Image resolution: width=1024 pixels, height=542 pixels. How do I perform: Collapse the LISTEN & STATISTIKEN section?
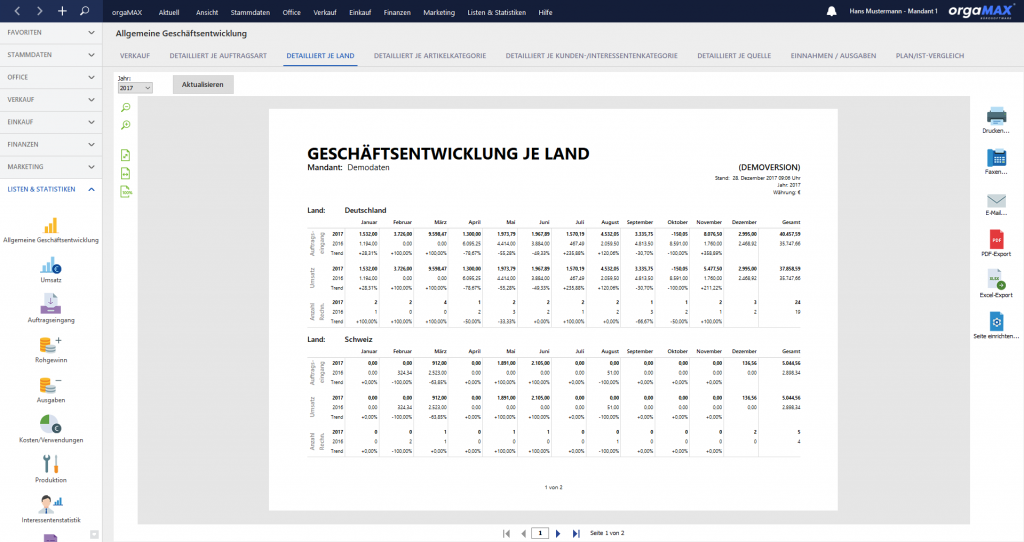51,189
